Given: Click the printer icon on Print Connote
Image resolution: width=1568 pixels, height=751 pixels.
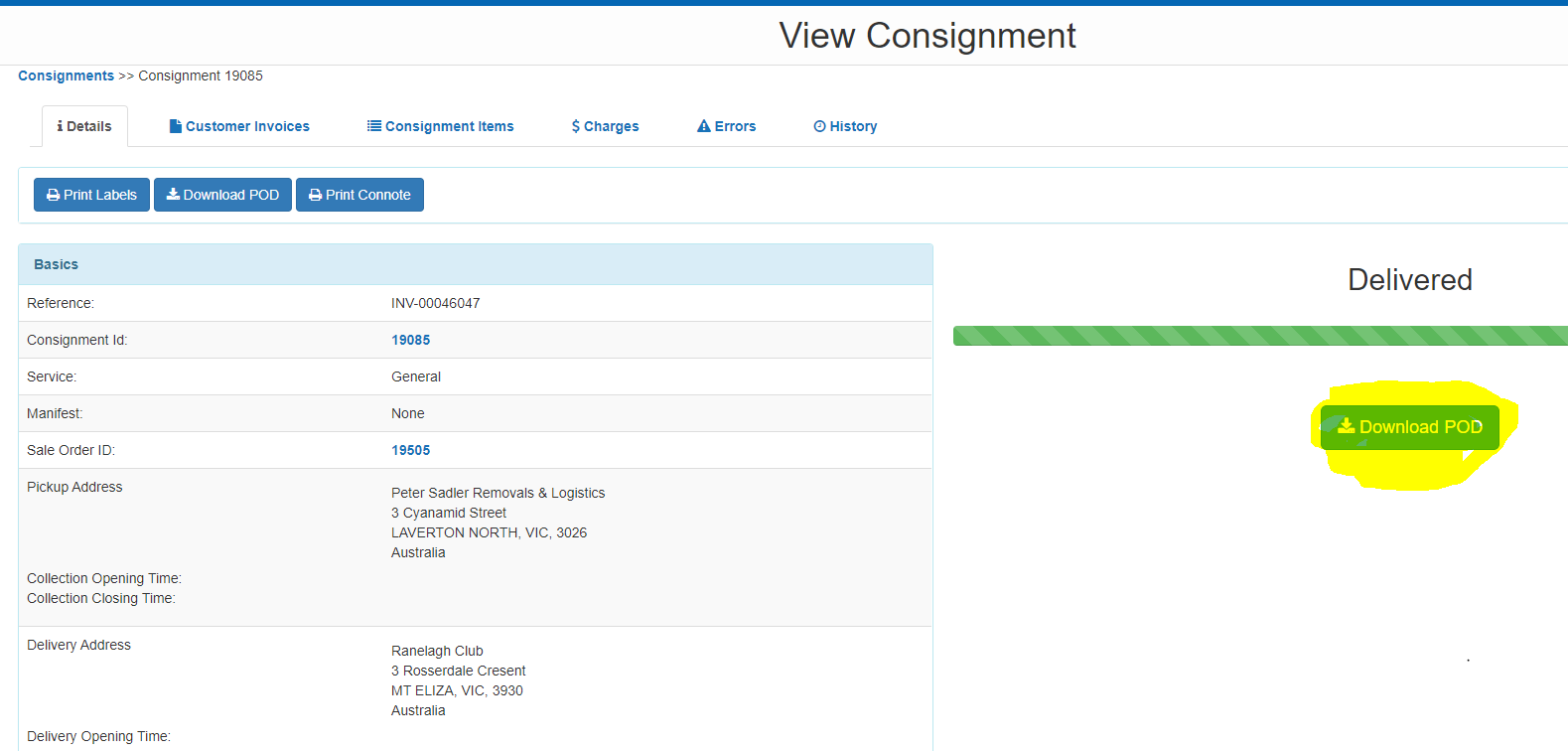Looking at the screenshot, I should pos(315,195).
